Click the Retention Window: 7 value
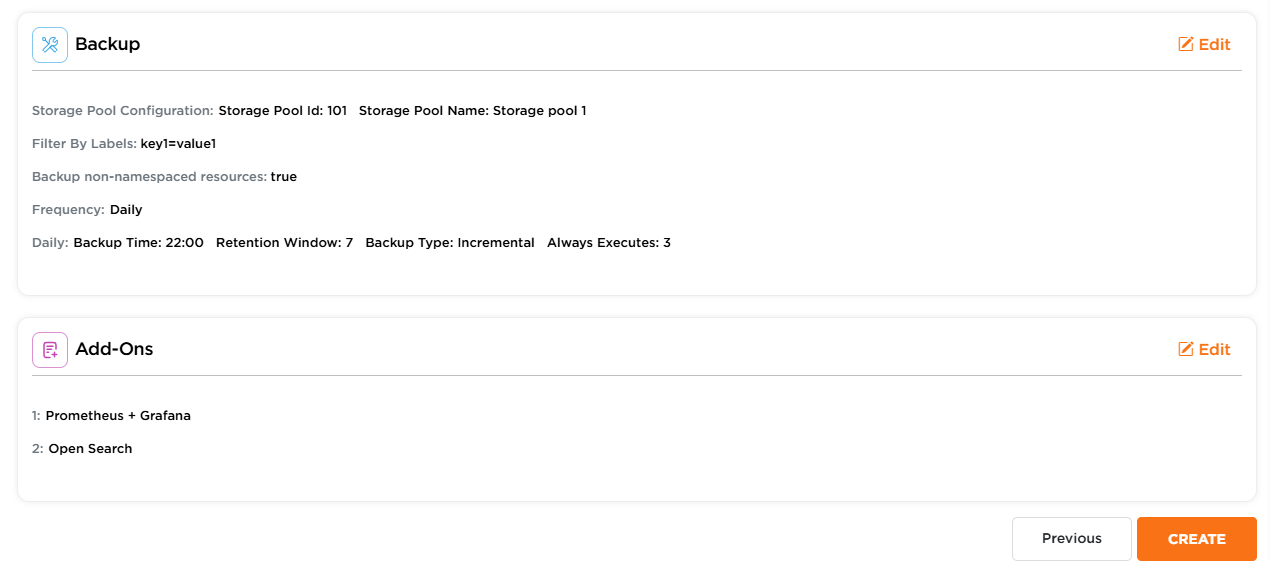 (x=285, y=243)
